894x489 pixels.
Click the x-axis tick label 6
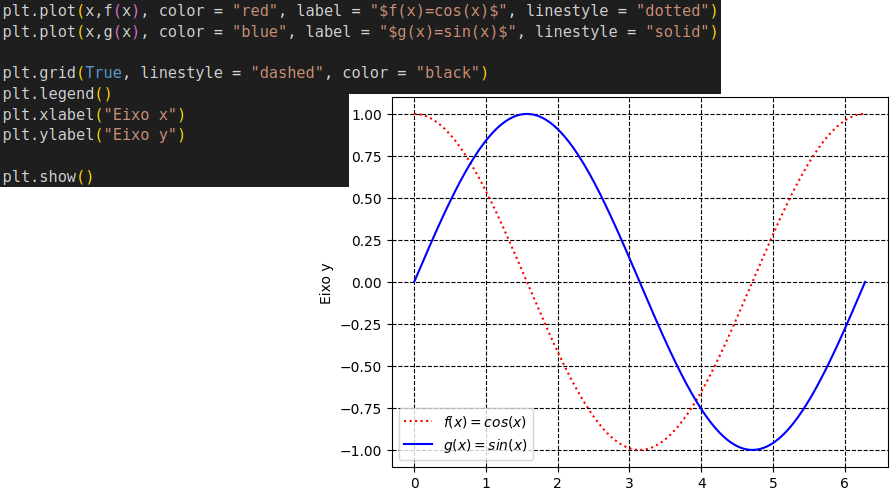845,480
